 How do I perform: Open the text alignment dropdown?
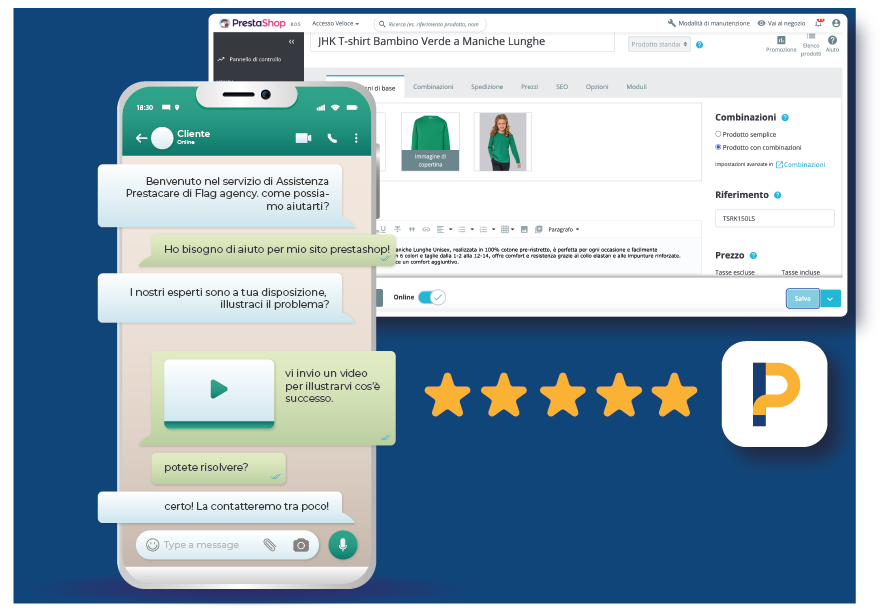444,229
